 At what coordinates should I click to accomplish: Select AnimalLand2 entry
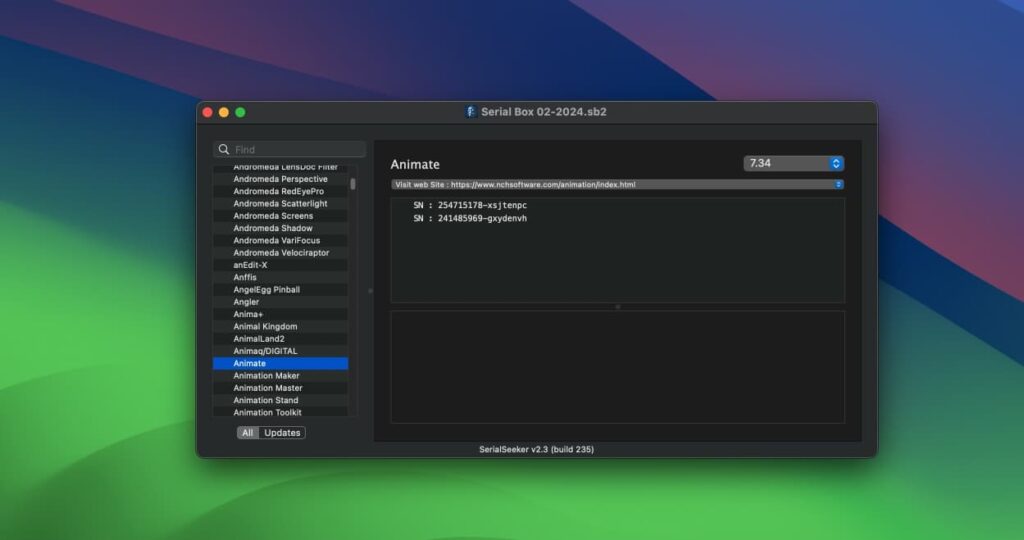281,339
